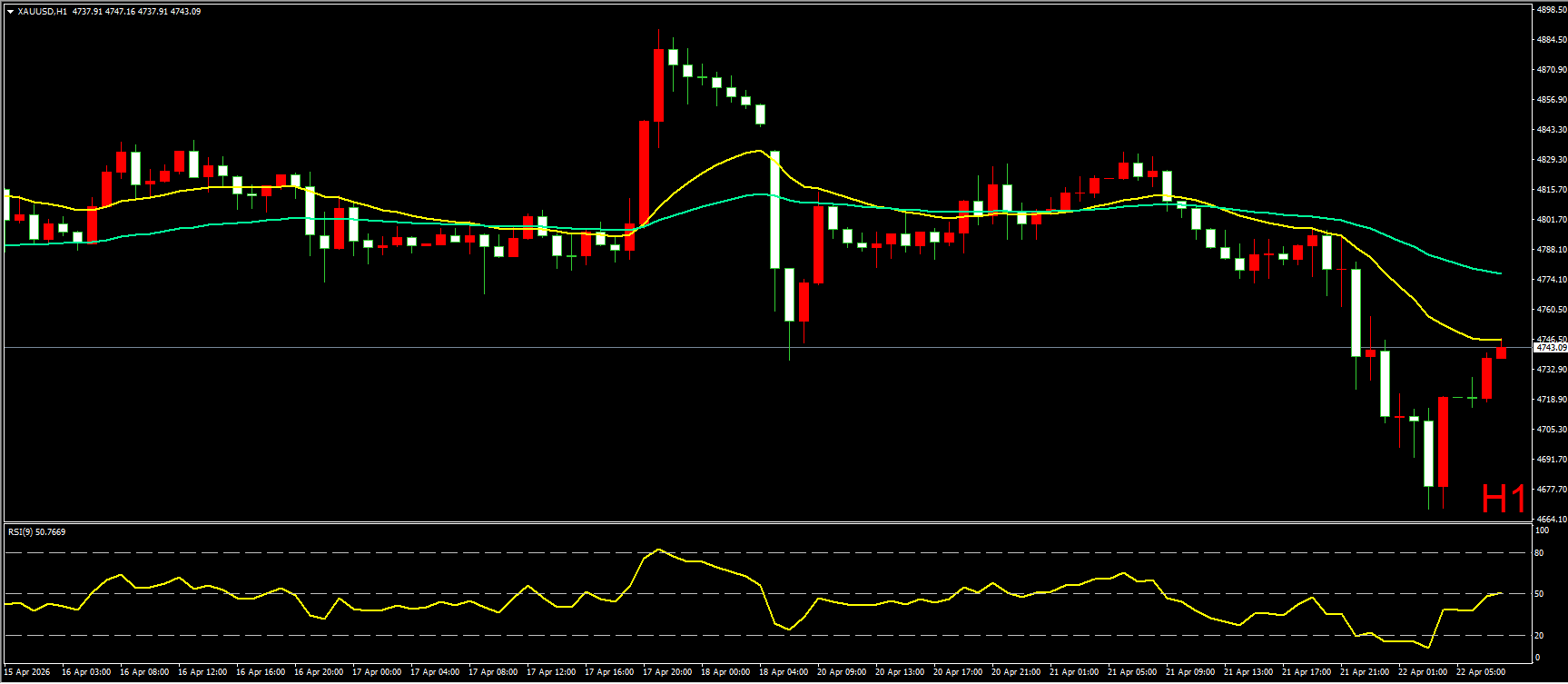Click the 21 Apr 13:00 time label

[x=1248, y=672]
